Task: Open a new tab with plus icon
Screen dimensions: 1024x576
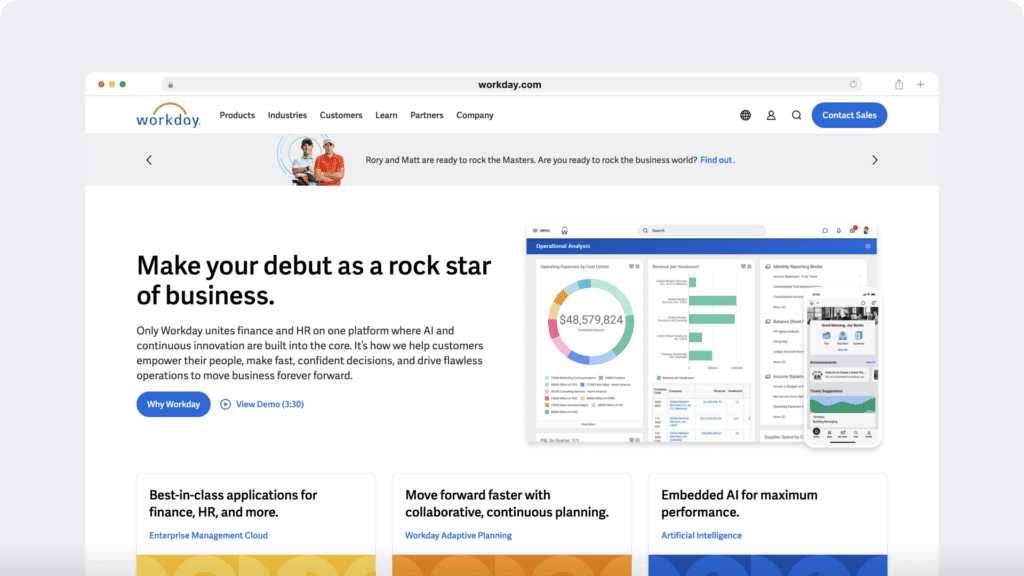Action: [920, 84]
